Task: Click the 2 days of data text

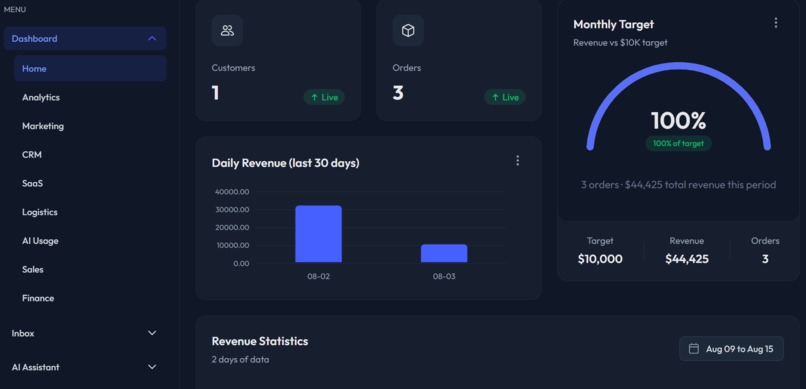Action: 240,359
